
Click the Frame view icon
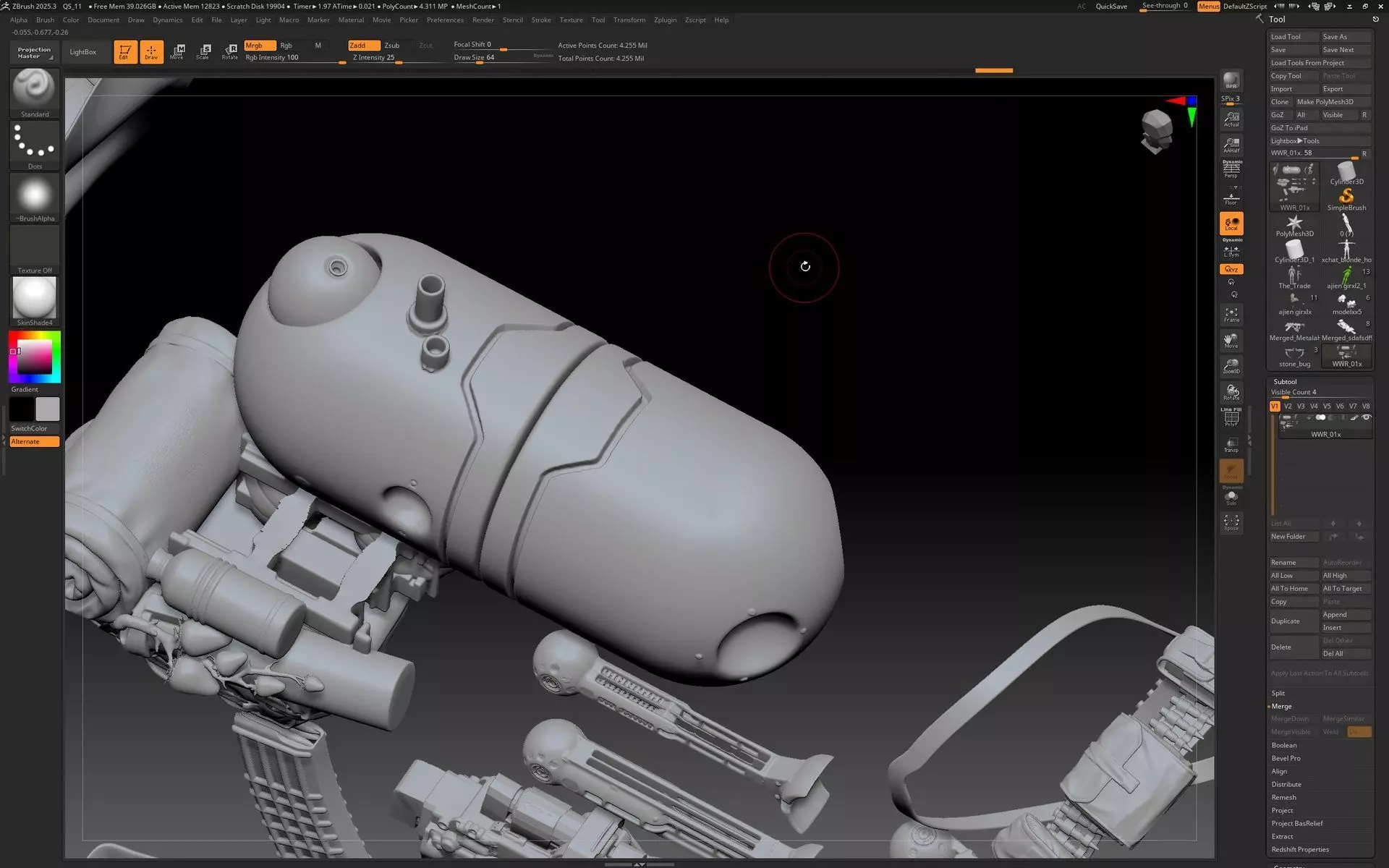pyautogui.click(x=1231, y=315)
